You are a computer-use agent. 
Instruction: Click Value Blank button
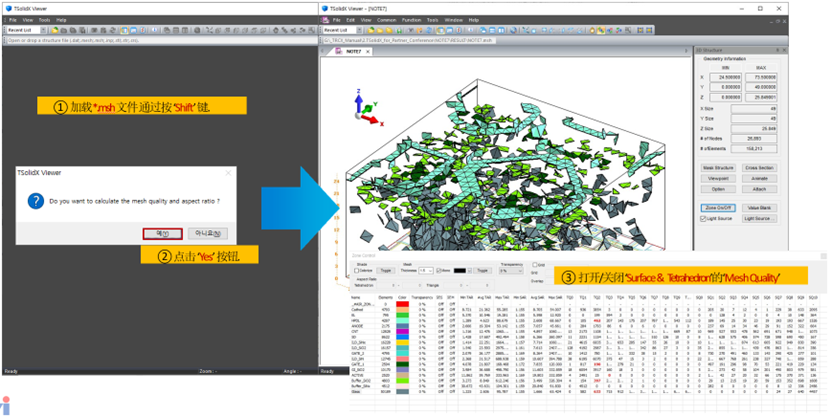tap(759, 208)
